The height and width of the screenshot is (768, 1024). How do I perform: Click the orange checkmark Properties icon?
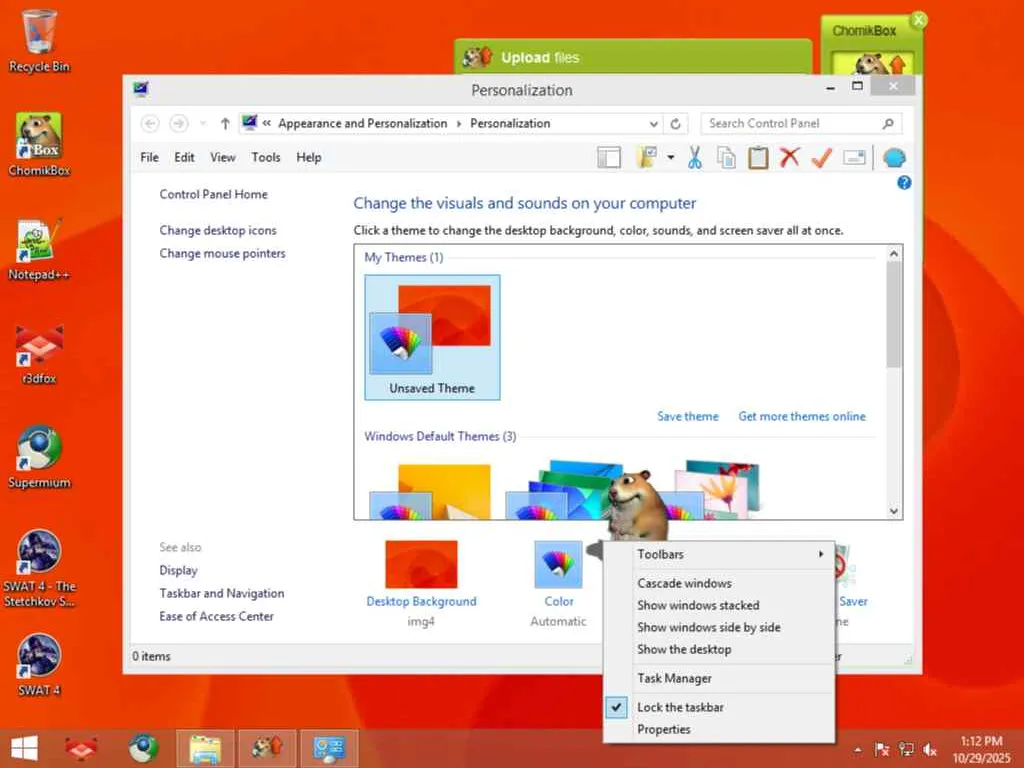coord(822,157)
